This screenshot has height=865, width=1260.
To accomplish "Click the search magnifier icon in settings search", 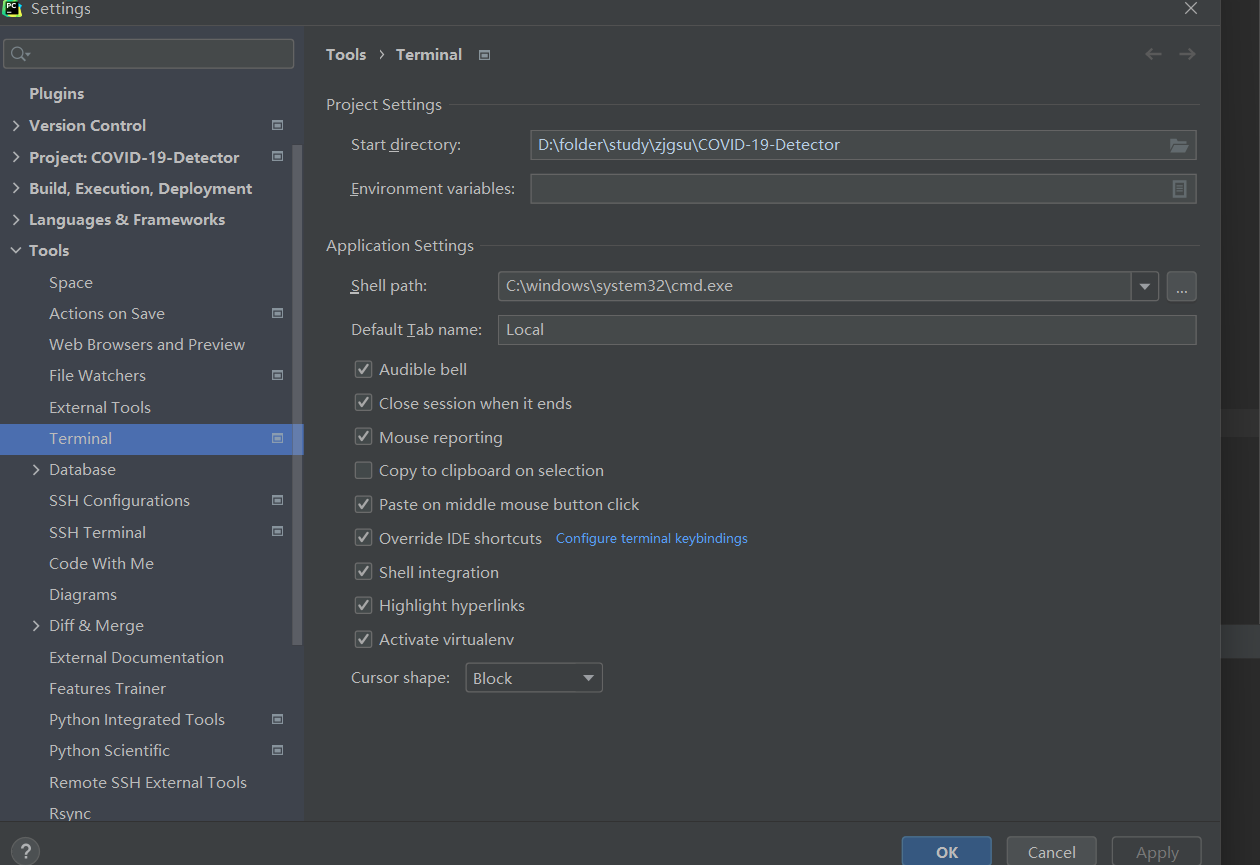I will tap(20, 54).
